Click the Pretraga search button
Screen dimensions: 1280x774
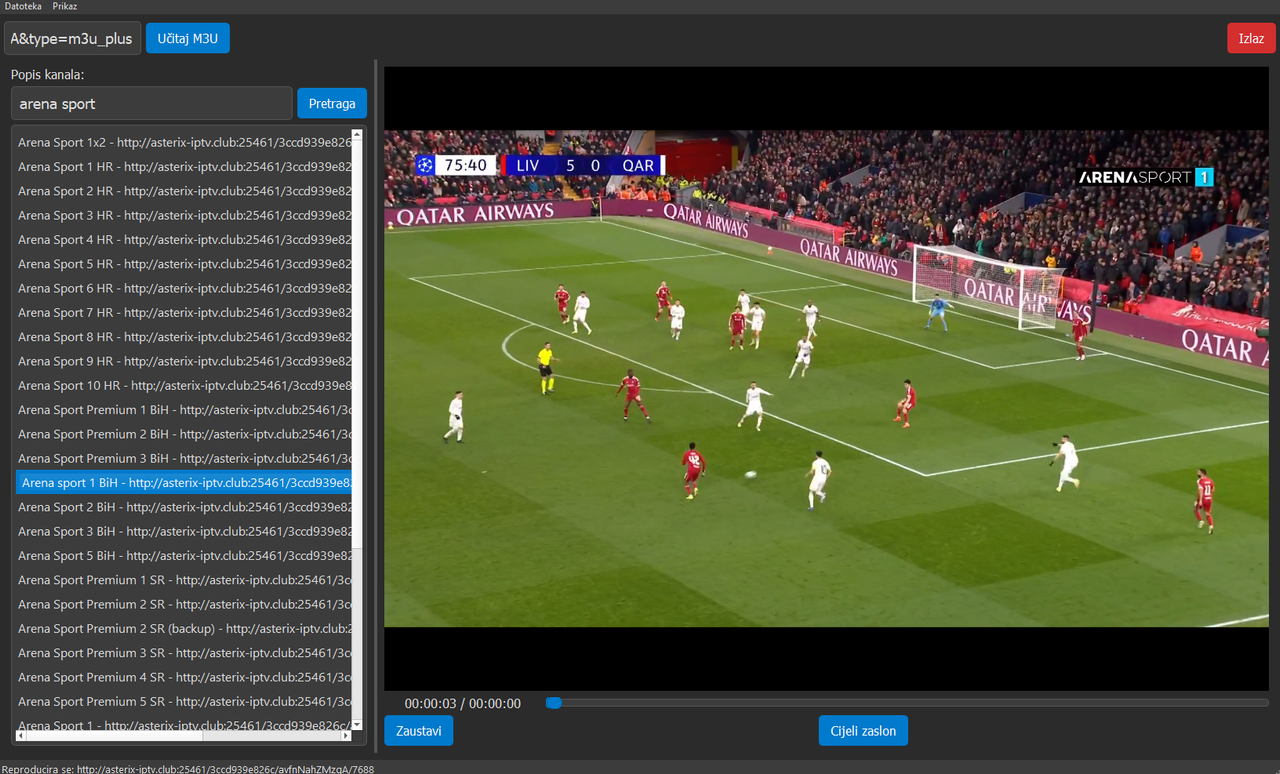coord(332,103)
